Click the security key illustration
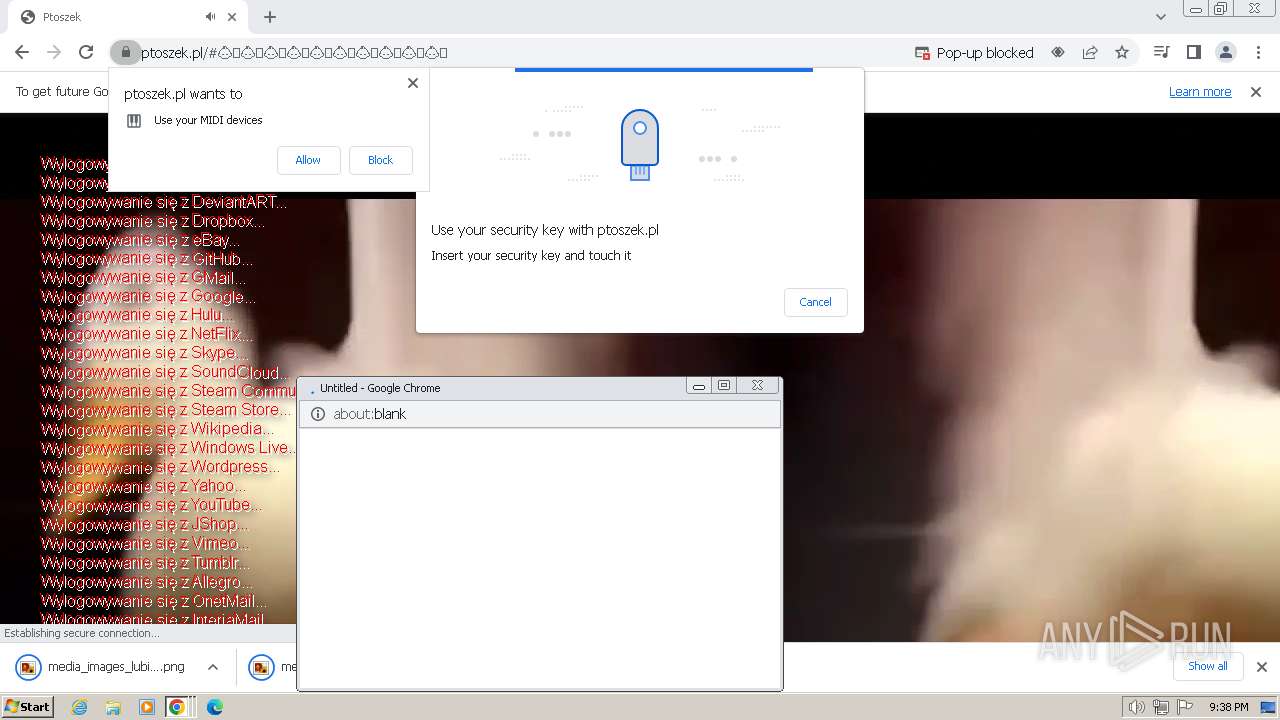 pyautogui.click(x=640, y=145)
